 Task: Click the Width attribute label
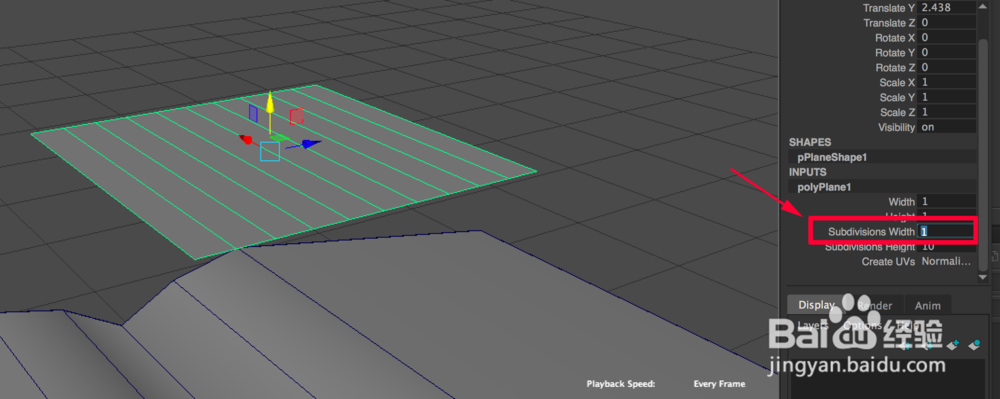coord(902,201)
